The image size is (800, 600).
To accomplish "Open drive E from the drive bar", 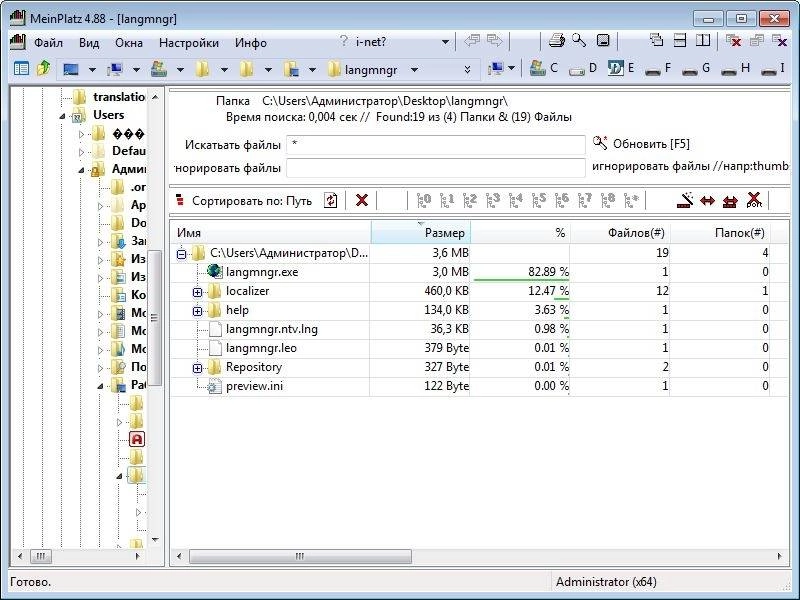I will coord(621,68).
